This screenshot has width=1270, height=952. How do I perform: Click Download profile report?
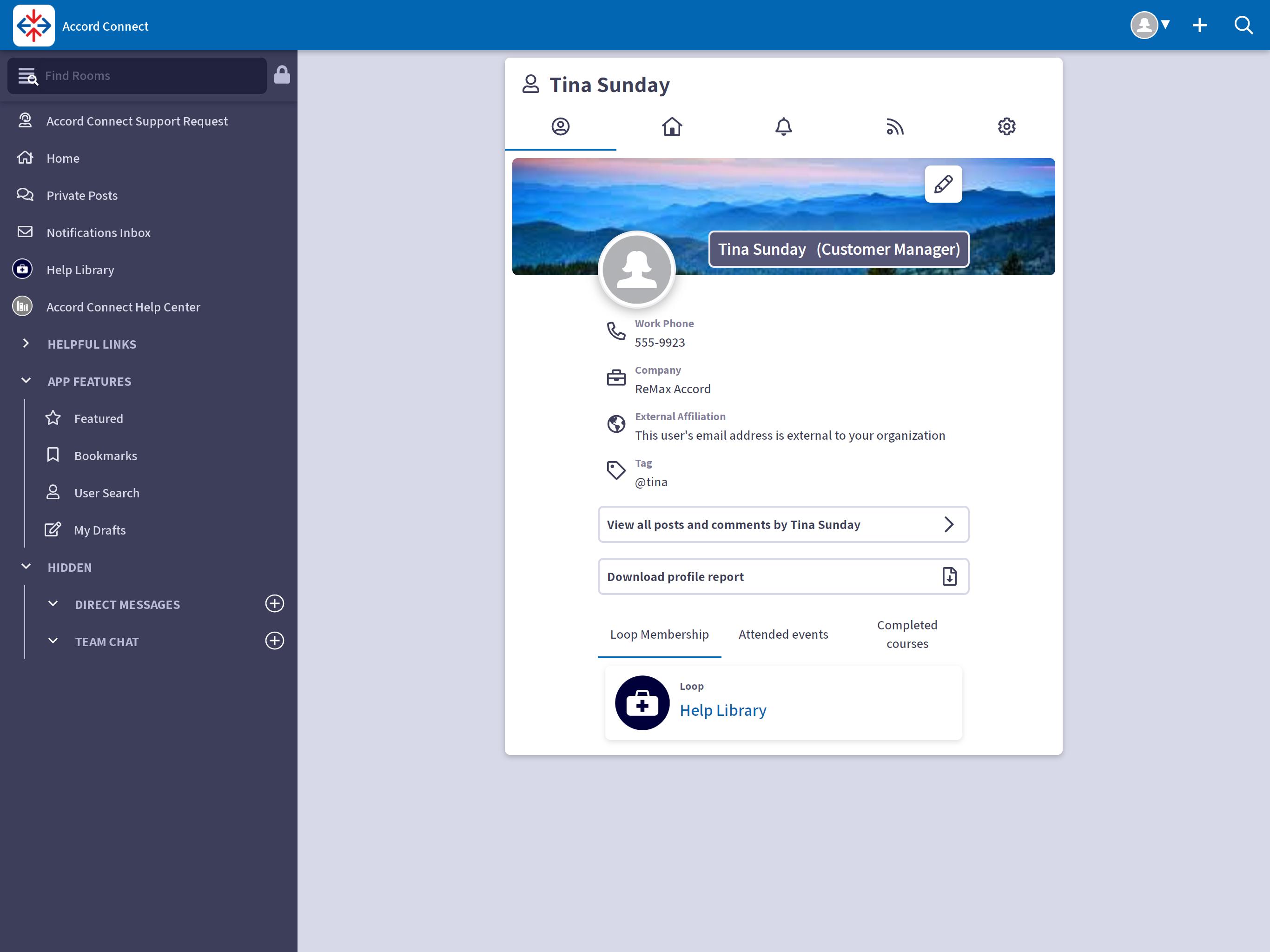783,576
